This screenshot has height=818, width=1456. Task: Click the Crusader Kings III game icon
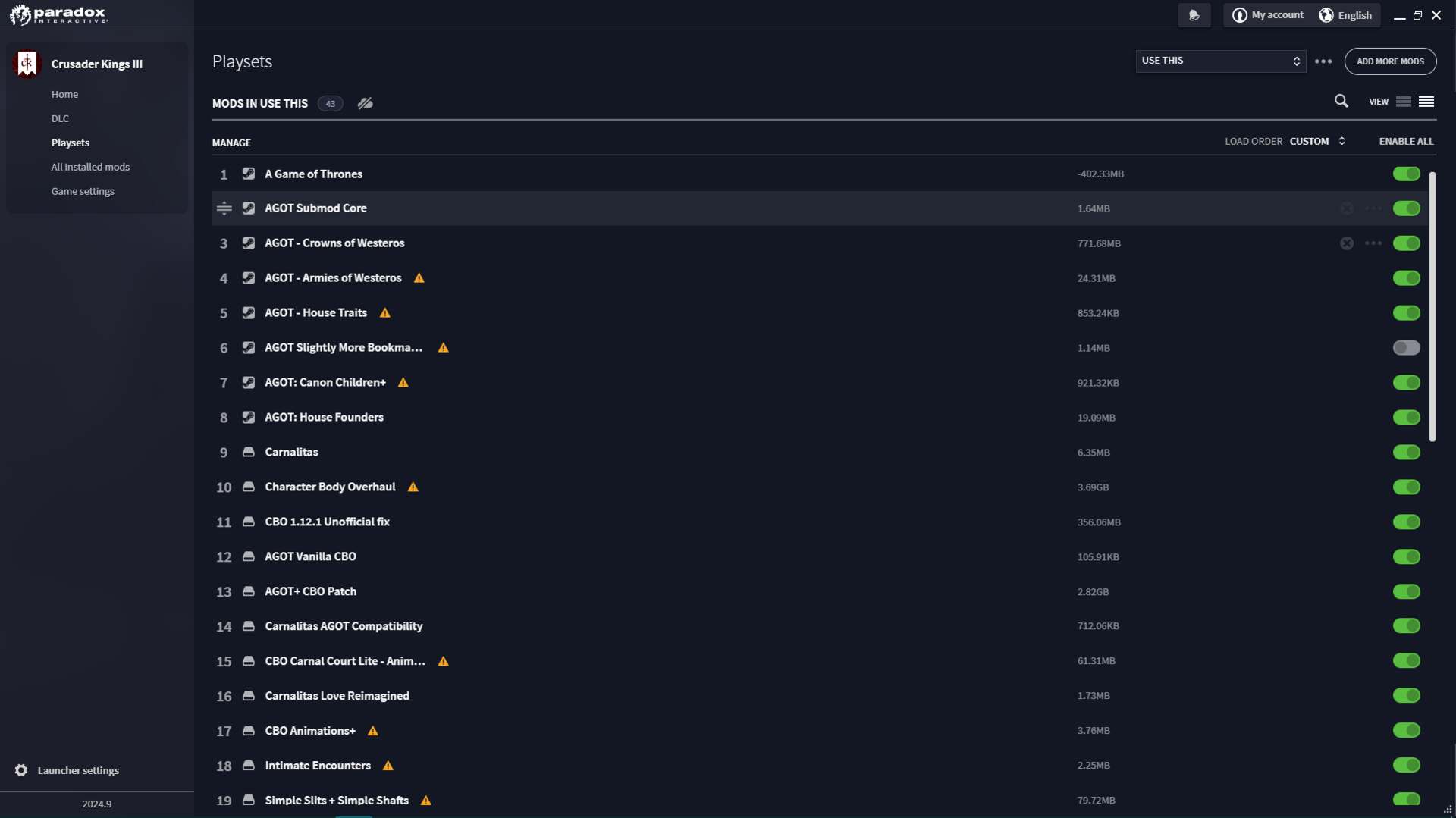click(27, 64)
